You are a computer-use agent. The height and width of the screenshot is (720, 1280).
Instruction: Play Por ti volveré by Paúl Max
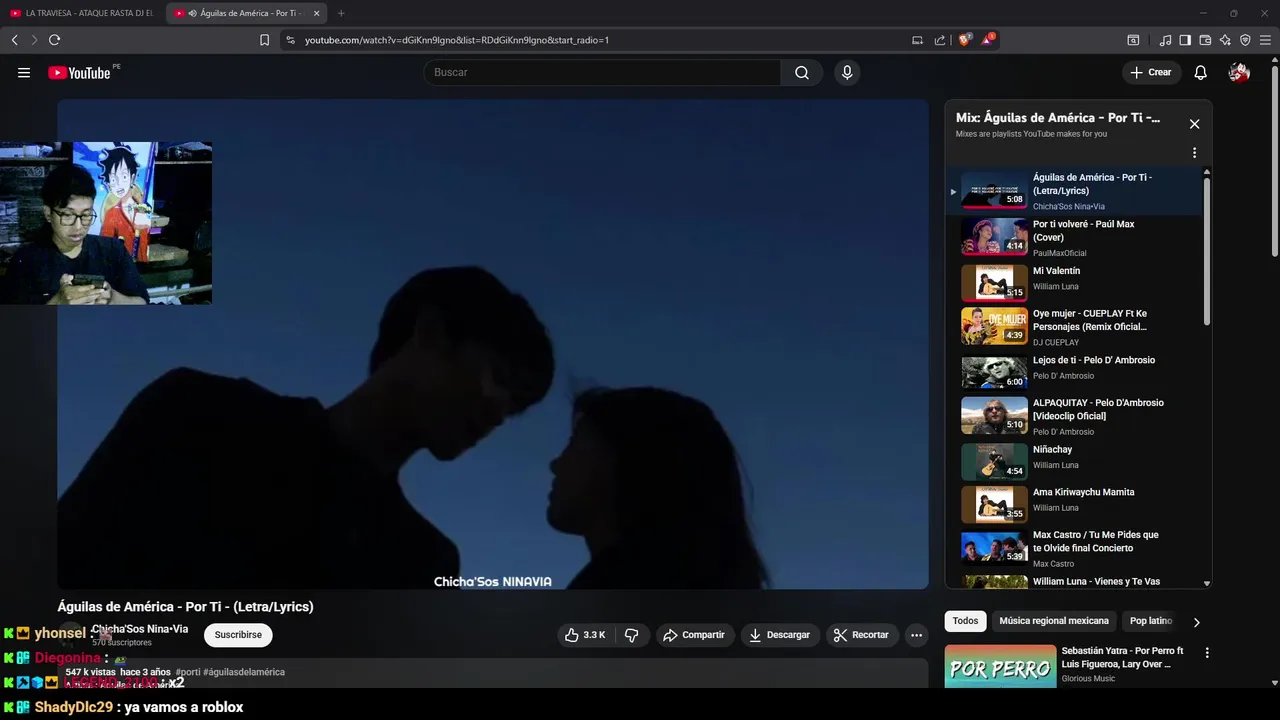pos(1075,238)
